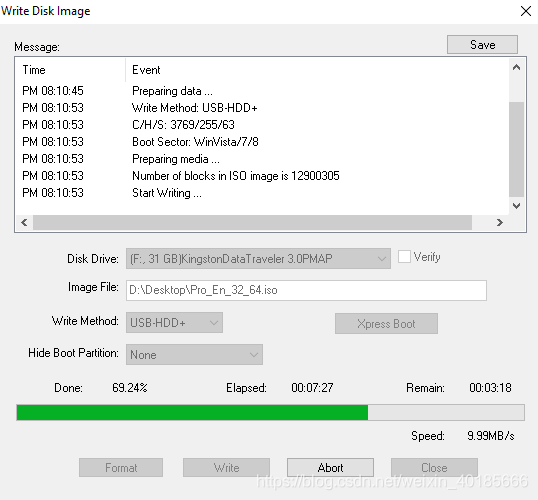
Task: Click the Remain time value 00:03:18
Action: point(490,388)
